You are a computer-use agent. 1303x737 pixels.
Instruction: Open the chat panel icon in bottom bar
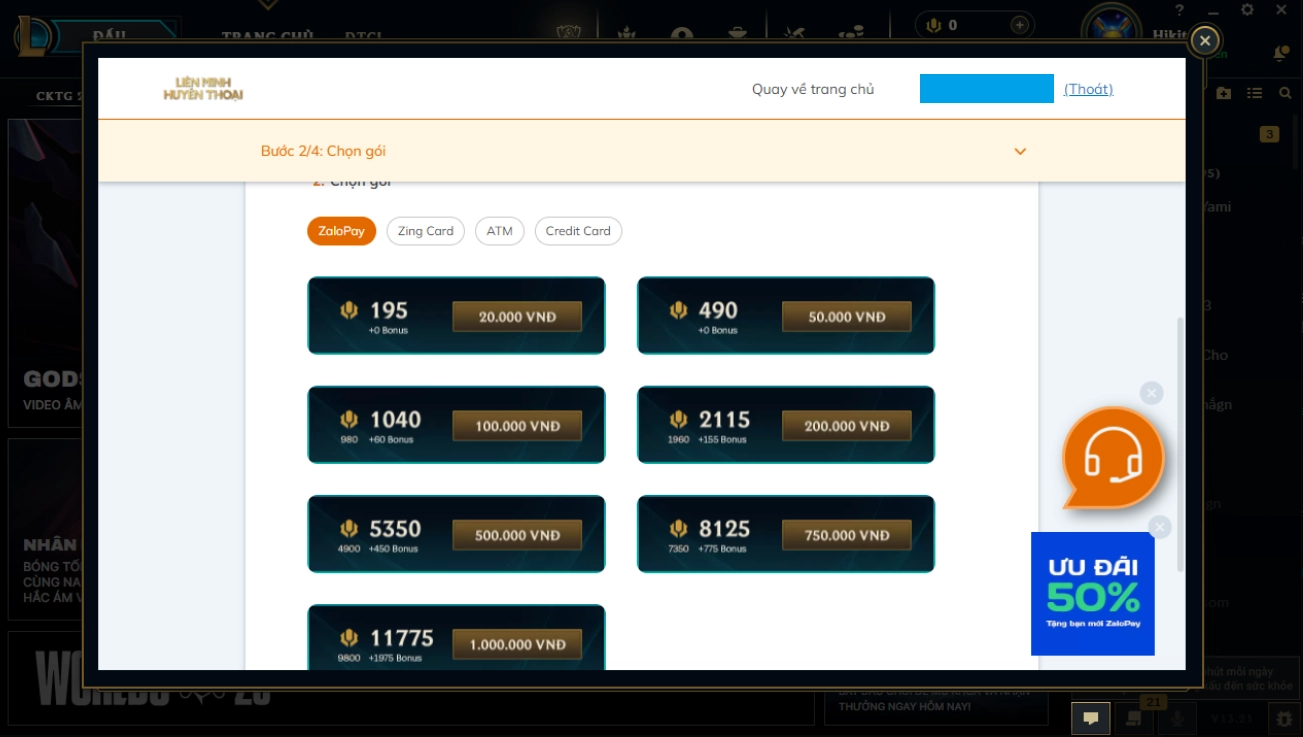click(x=1090, y=717)
